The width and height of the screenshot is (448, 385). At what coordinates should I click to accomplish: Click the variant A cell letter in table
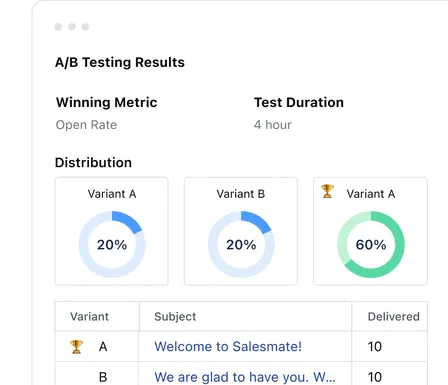point(103,347)
